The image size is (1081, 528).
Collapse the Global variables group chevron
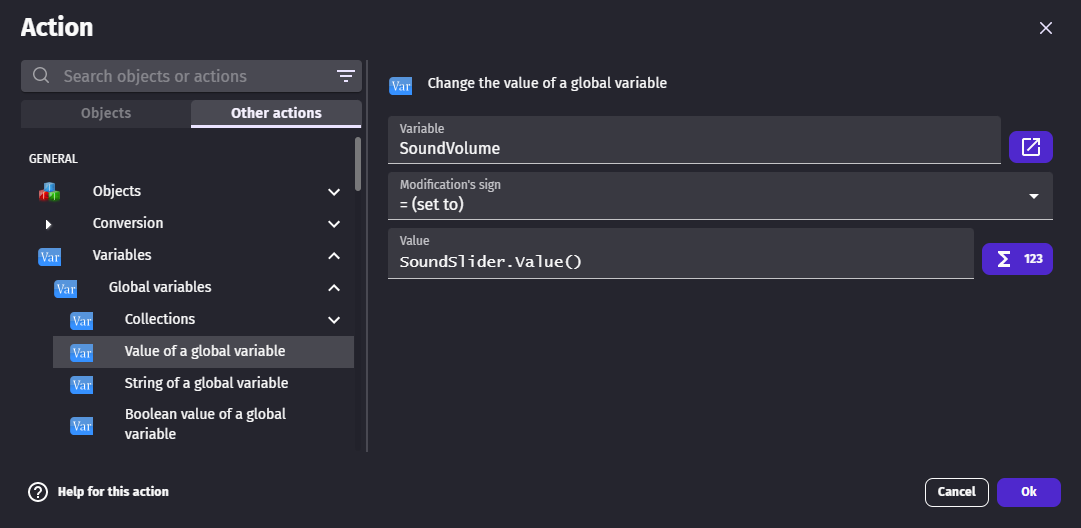334,288
